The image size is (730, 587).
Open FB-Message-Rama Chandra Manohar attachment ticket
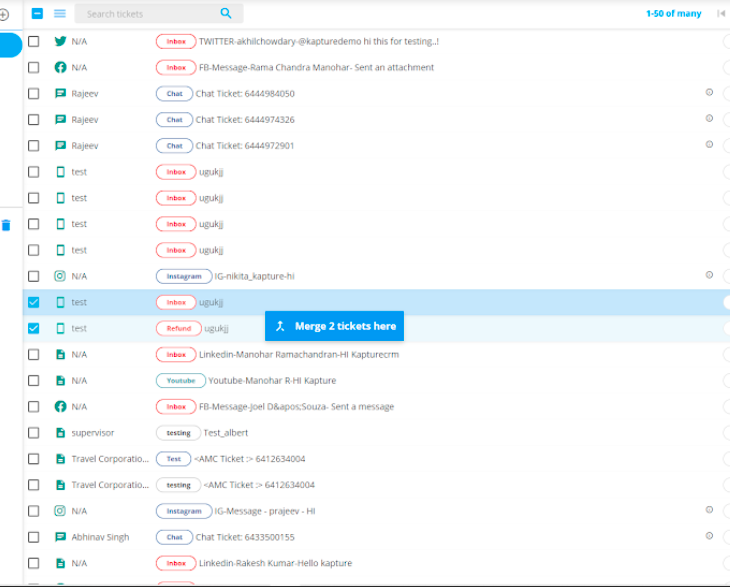point(317,67)
